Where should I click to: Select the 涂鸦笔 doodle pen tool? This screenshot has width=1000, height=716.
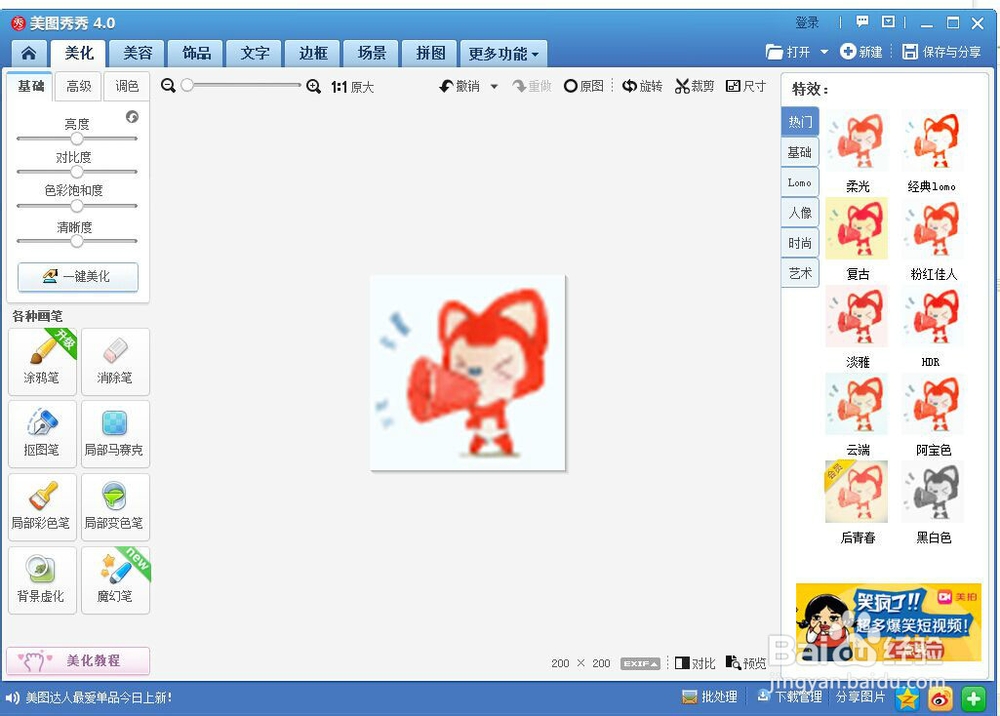pos(42,362)
